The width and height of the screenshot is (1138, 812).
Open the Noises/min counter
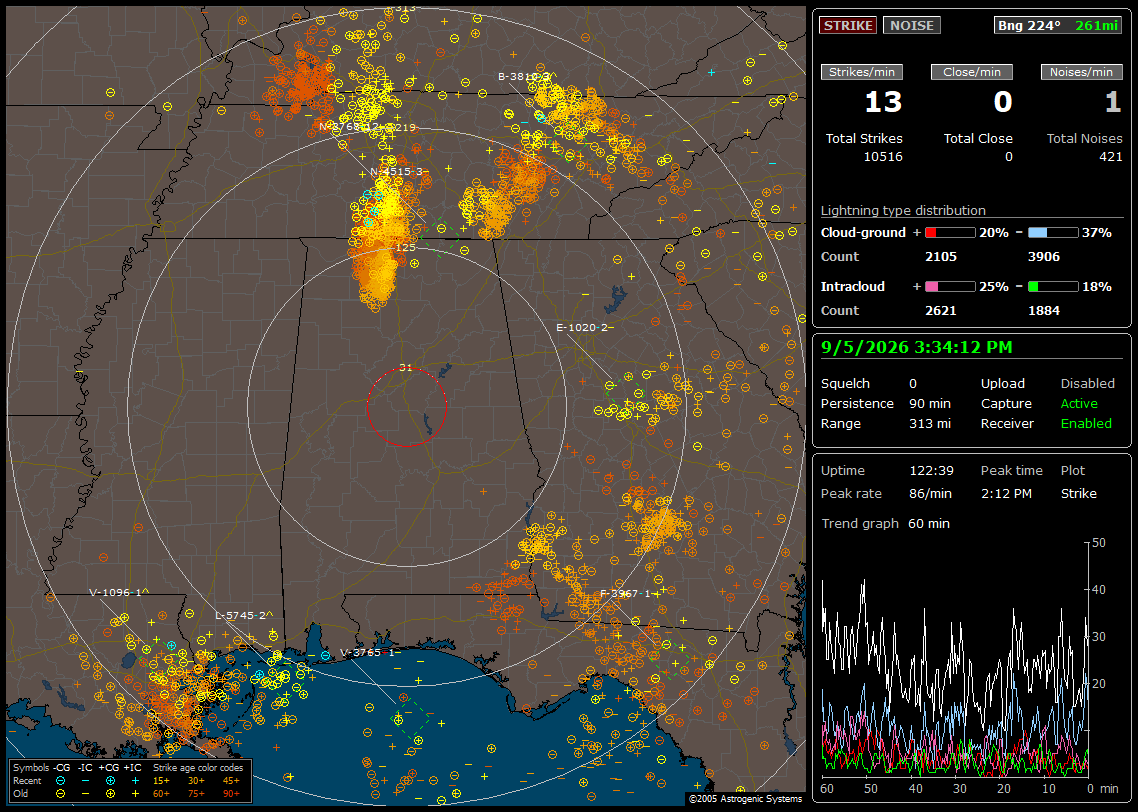[1081, 72]
